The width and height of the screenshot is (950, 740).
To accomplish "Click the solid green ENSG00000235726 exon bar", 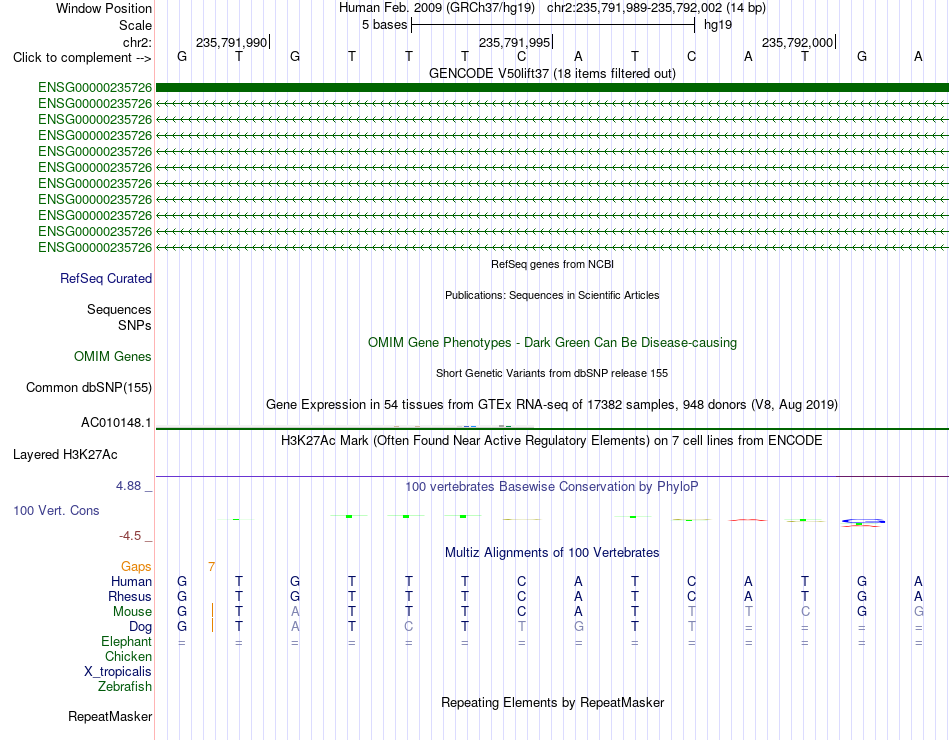I will point(552,88).
